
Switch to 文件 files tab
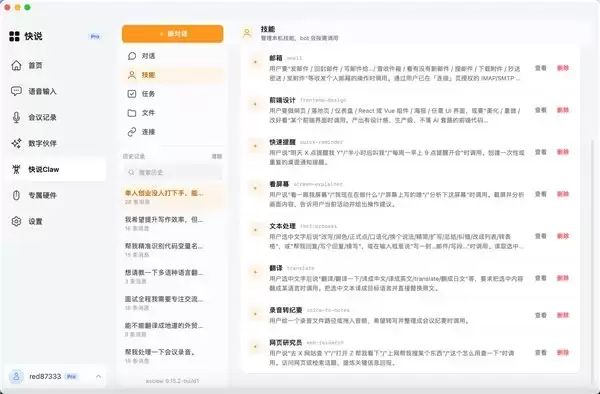point(173,113)
